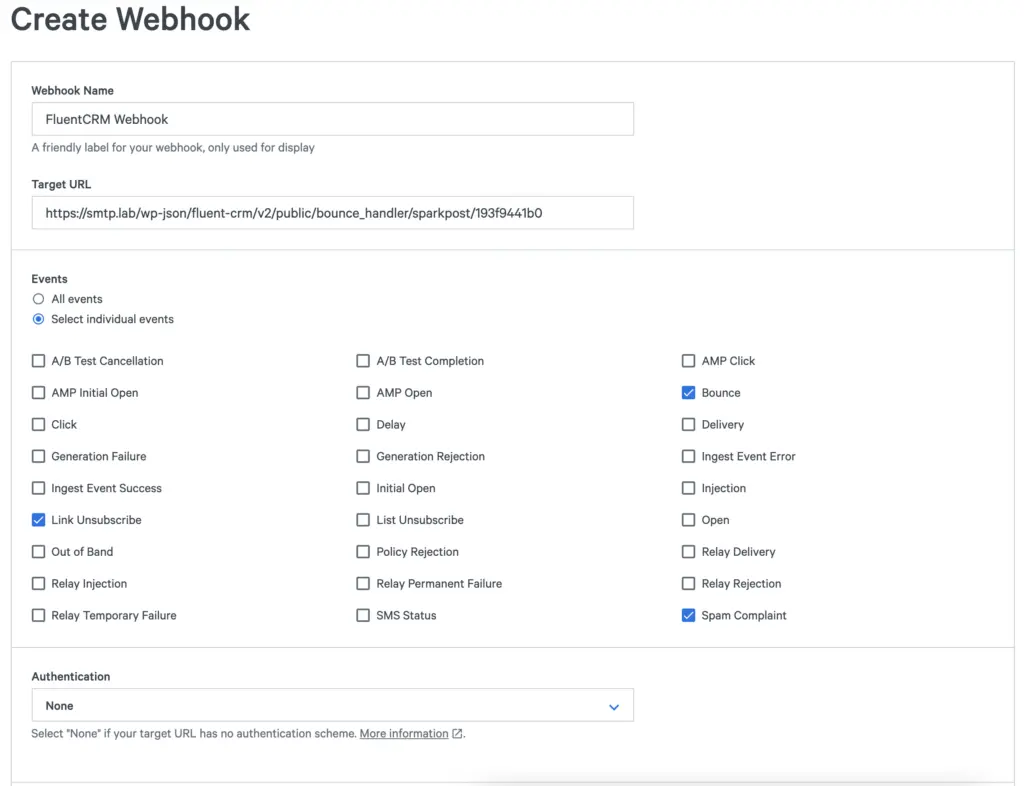Tick the Policy Rejection checkbox

point(363,552)
